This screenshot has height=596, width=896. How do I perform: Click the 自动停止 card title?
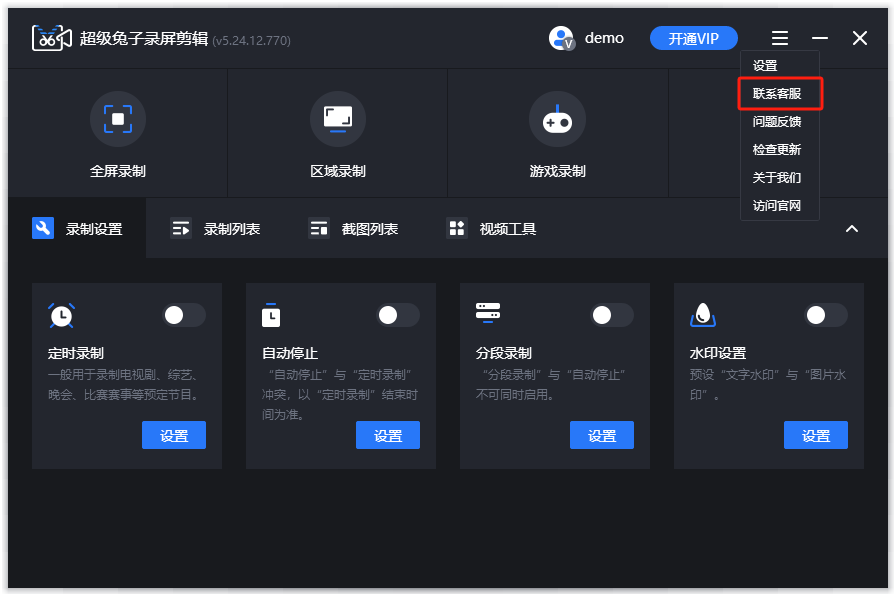290,353
